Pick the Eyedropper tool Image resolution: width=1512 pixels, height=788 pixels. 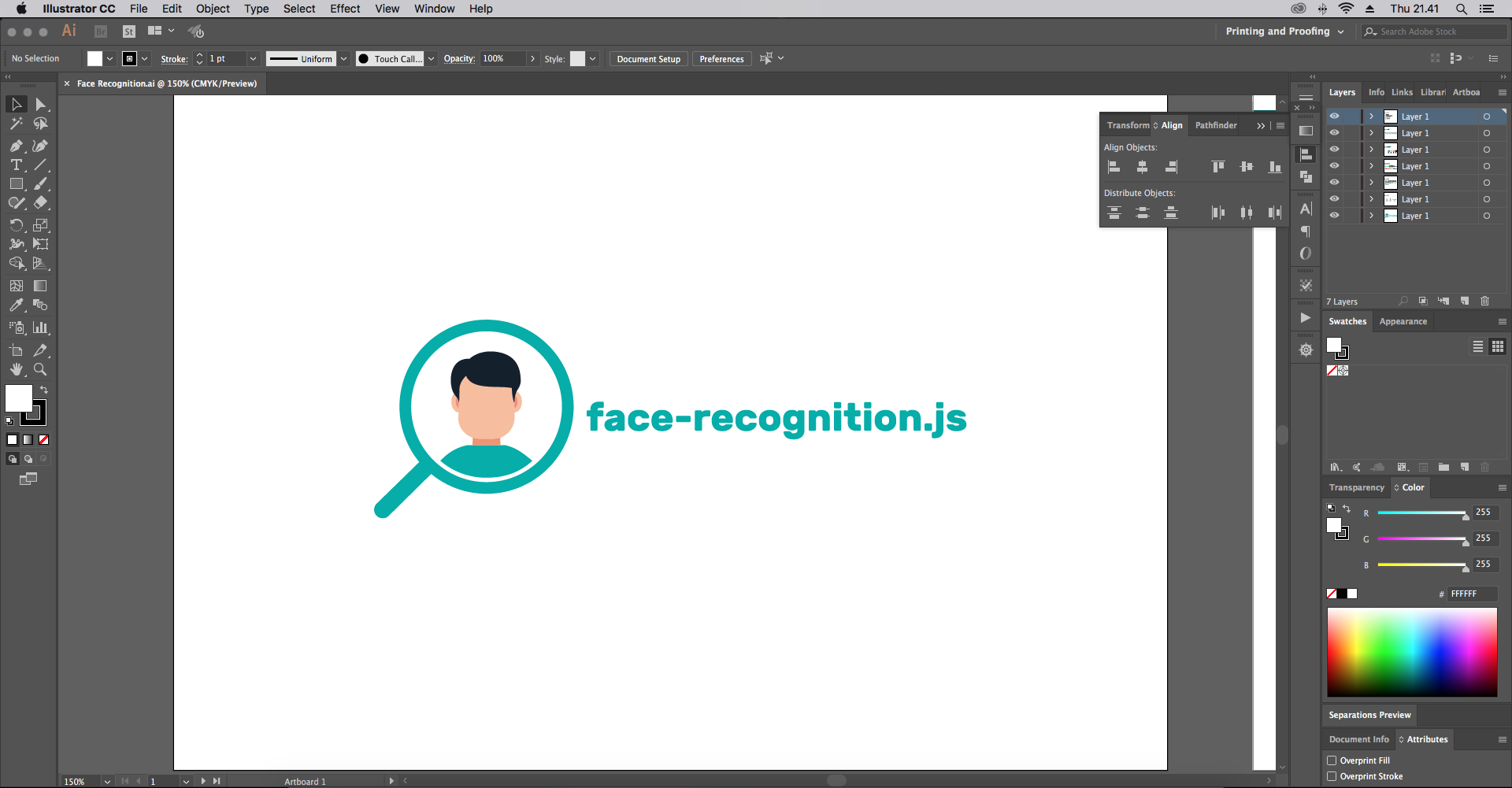pos(16,305)
